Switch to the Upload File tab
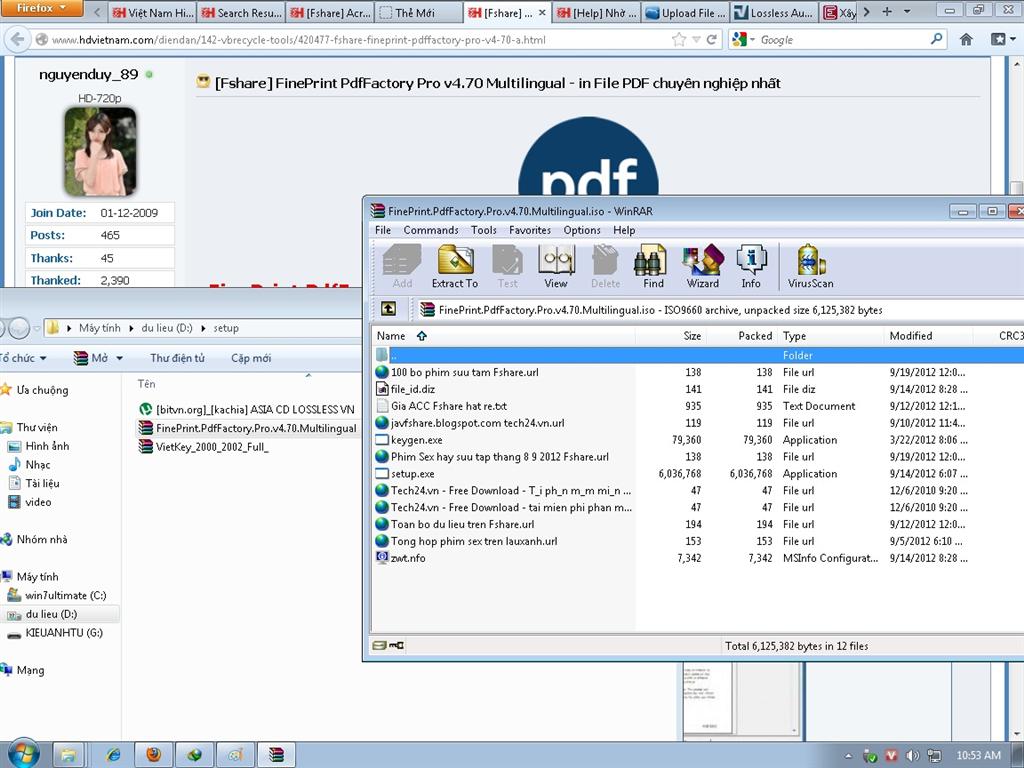This screenshot has height=768, width=1024. coord(685,12)
